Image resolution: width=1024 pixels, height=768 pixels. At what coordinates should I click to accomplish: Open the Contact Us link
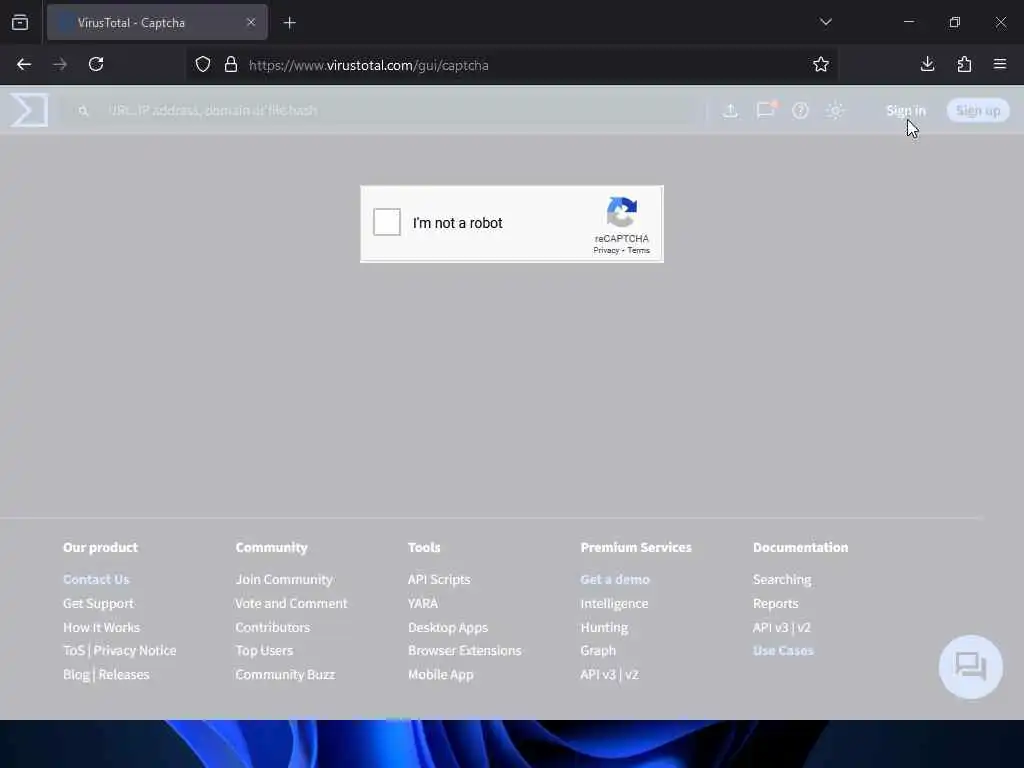click(x=96, y=579)
